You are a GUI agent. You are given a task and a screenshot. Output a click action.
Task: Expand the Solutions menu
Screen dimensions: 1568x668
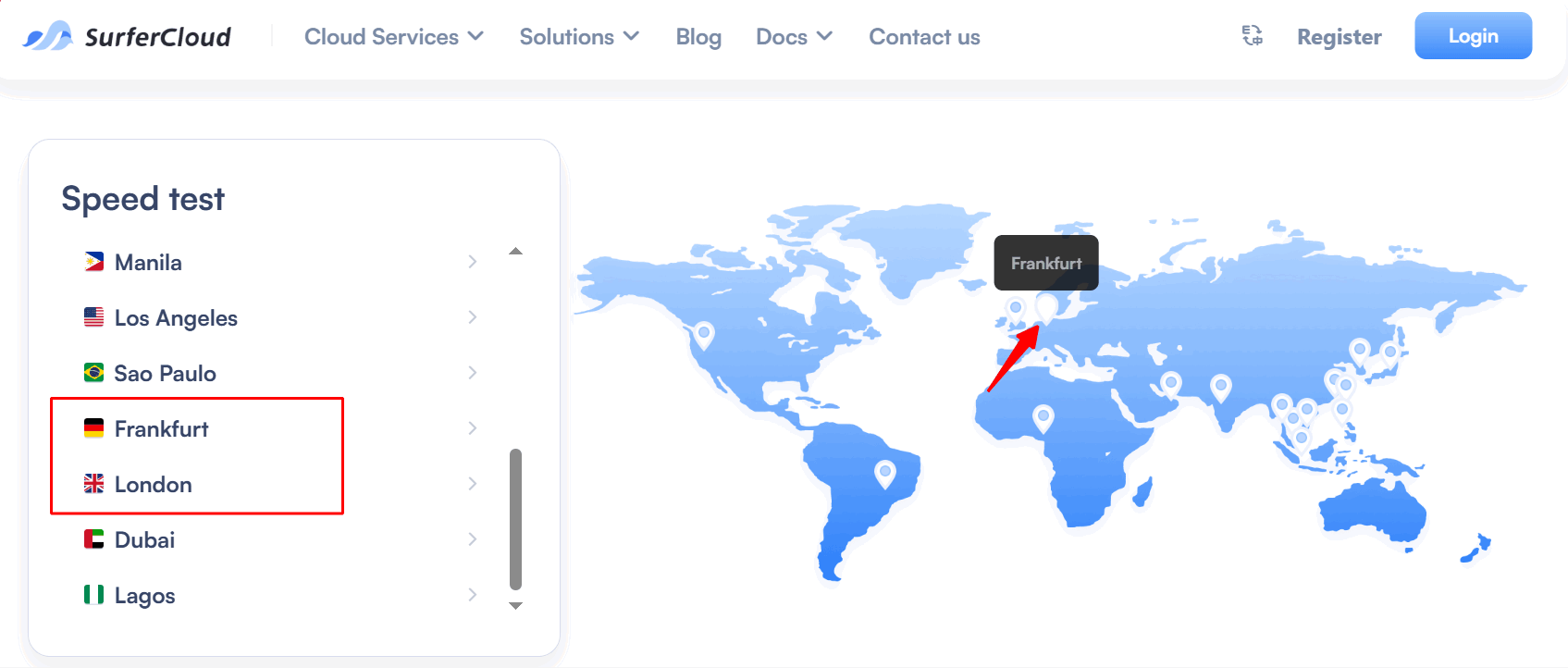(x=579, y=37)
